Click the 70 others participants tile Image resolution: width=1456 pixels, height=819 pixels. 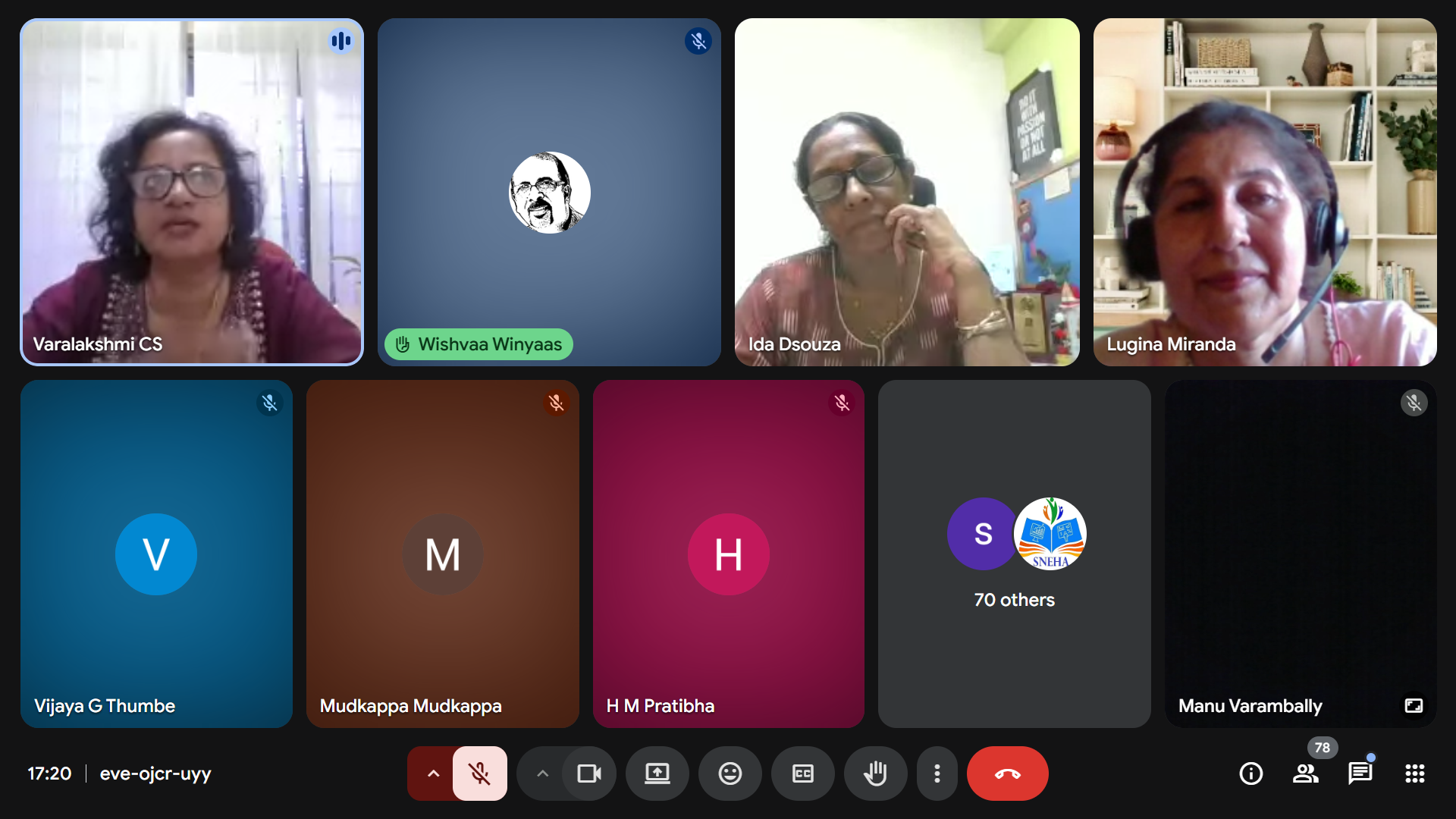pos(1014,554)
